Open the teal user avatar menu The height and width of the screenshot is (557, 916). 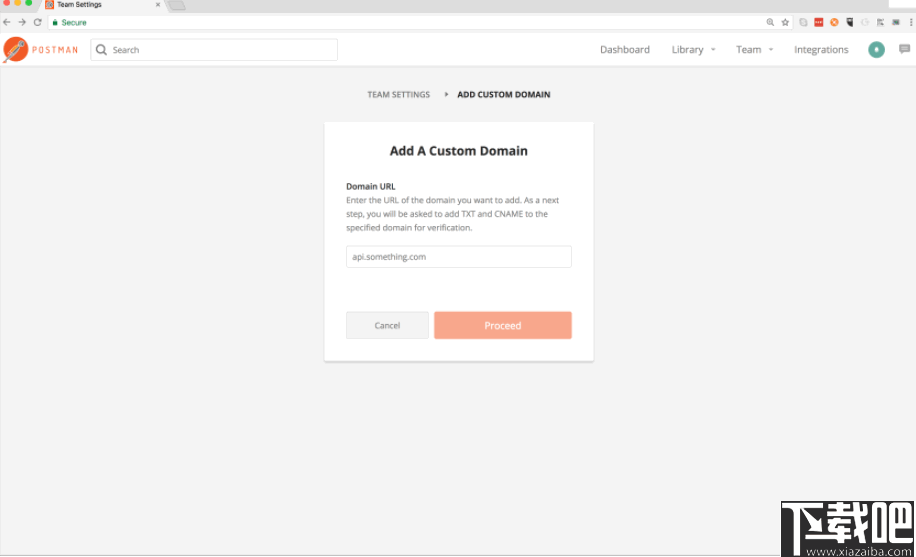pos(877,49)
